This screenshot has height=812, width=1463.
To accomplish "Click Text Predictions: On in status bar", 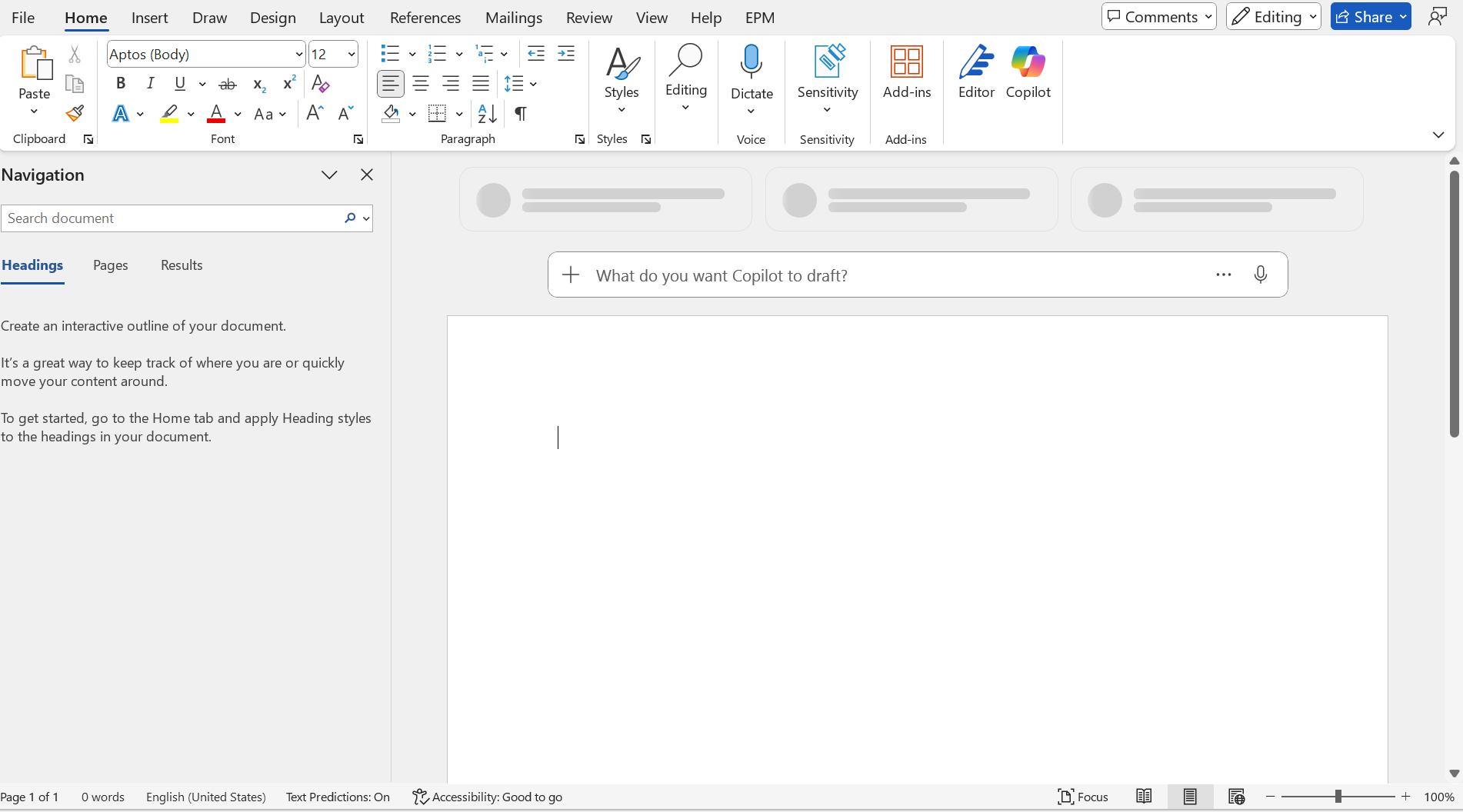I will pos(338,797).
